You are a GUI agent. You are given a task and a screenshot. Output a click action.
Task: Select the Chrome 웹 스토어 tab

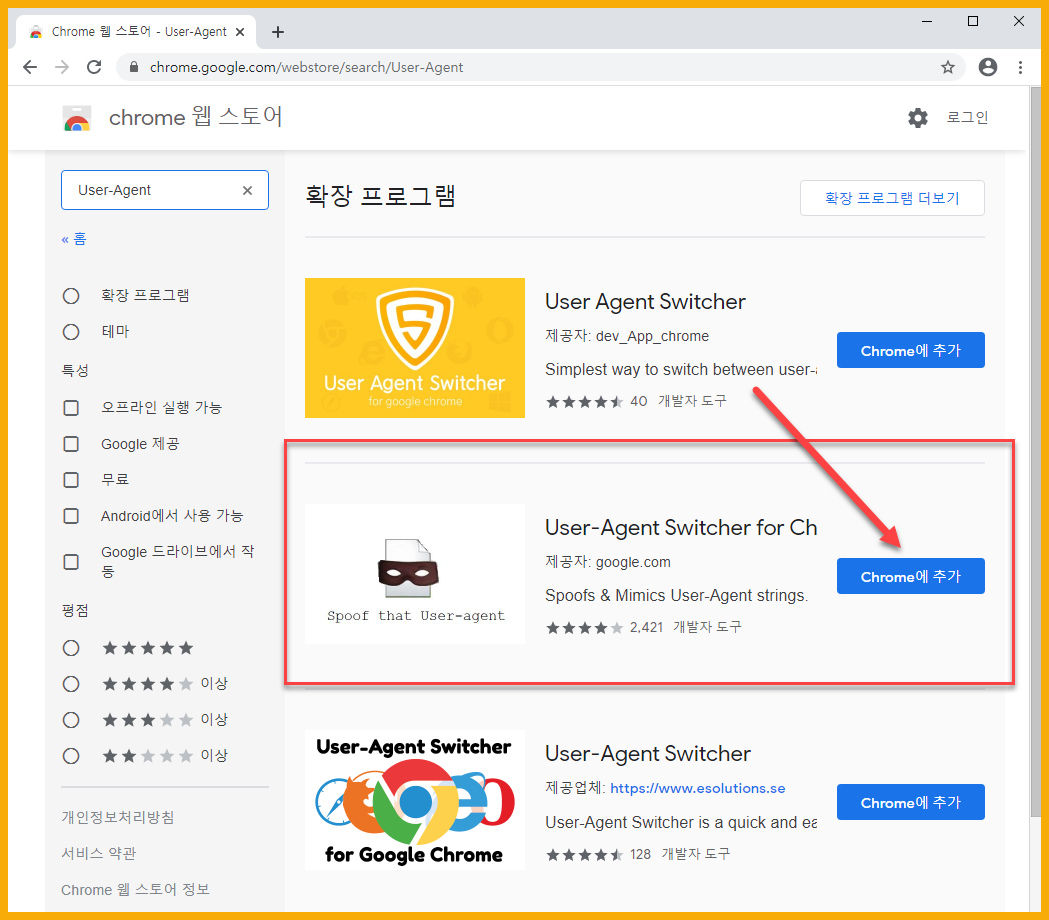tap(136, 31)
